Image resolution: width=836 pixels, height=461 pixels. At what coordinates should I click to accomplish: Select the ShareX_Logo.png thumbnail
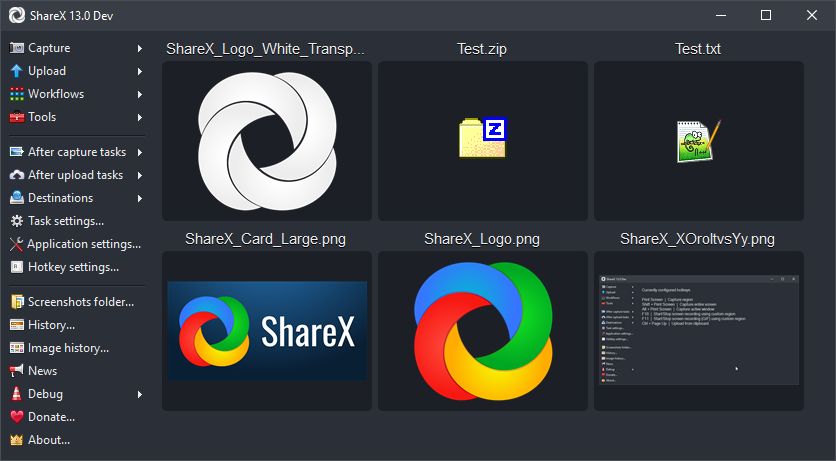[482, 330]
